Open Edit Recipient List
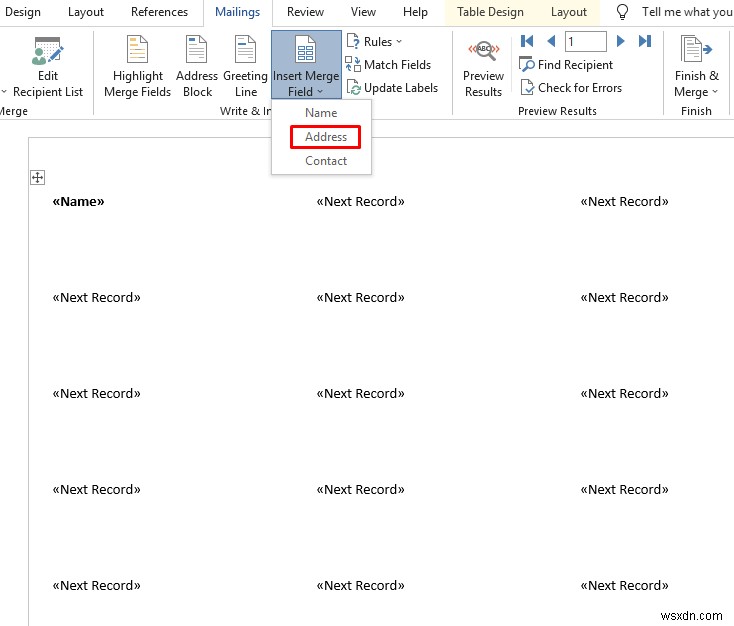This screenshot has width=734, height=626. pyautogui.click(x=48, y=68)
